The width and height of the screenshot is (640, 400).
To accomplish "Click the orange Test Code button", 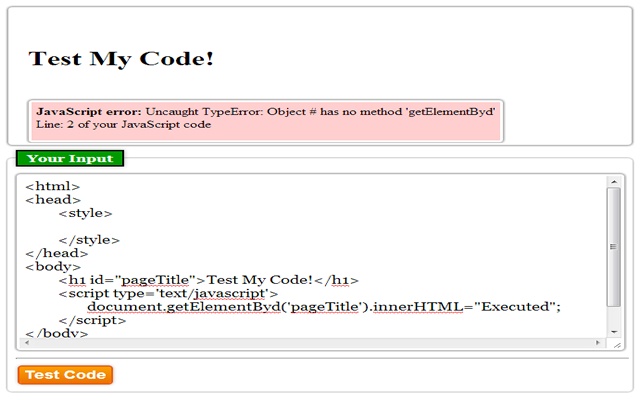I will (65, 375).
